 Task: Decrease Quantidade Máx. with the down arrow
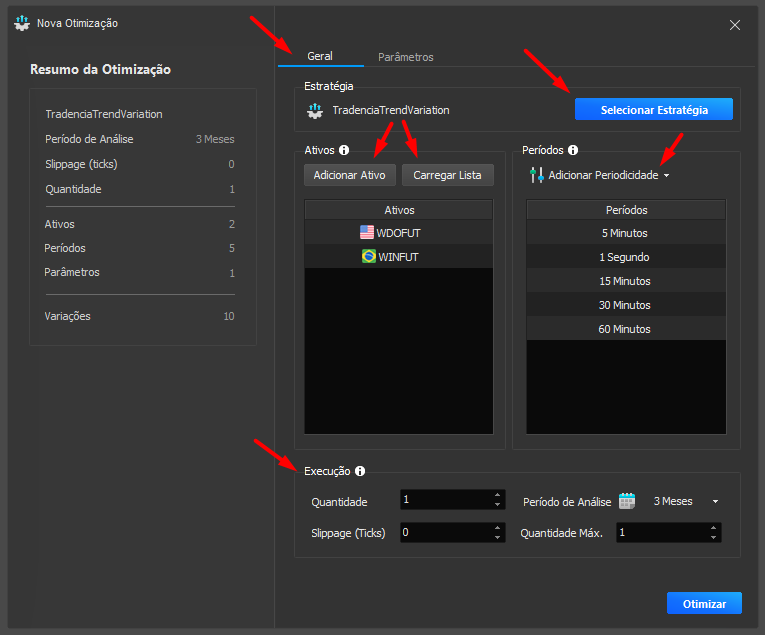(x=713, y=537)
